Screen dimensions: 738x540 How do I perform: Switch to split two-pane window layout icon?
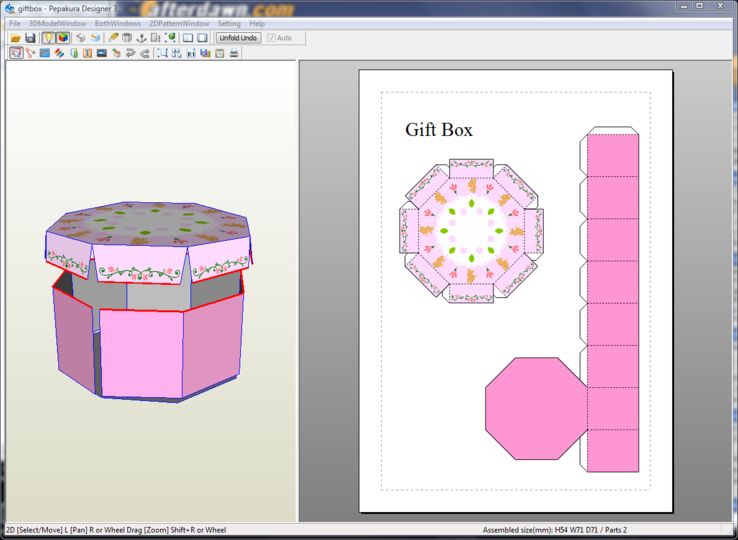point(188,38)
